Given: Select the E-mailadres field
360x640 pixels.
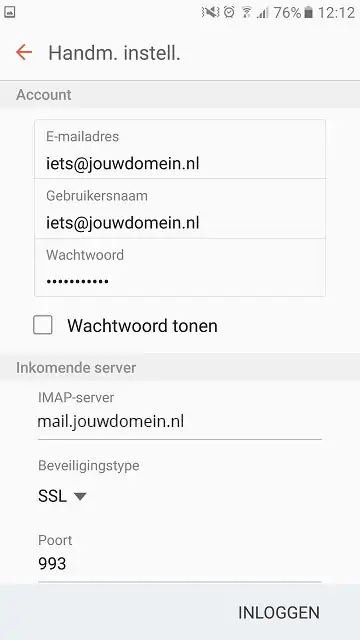Looking at the screenshot, I should 180,150.
